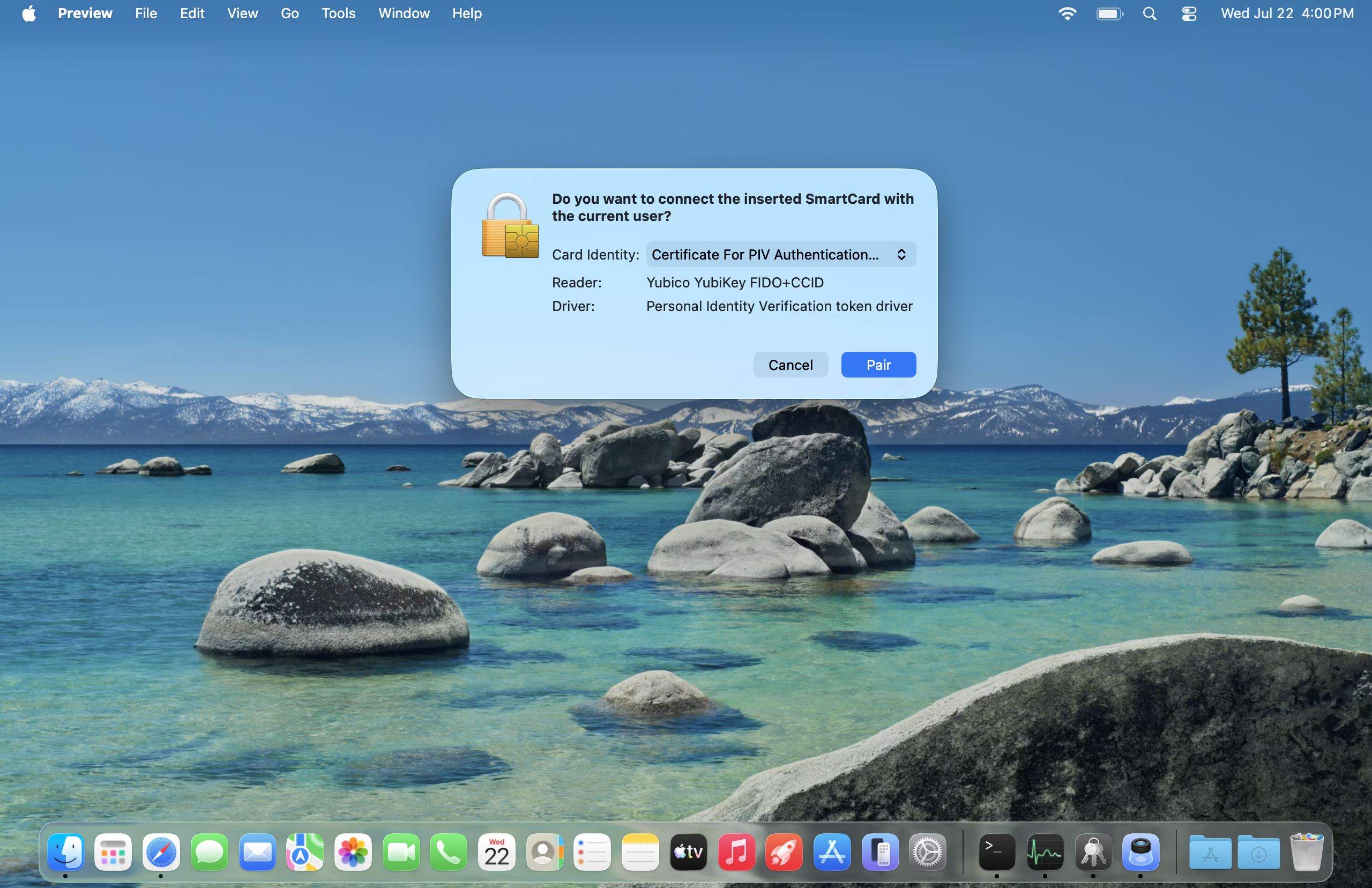Image resolution: width=1372 pixels, height=888 pixels.
Task: Click the Wi-Fi status icon
Action: tap(1067, 13)
